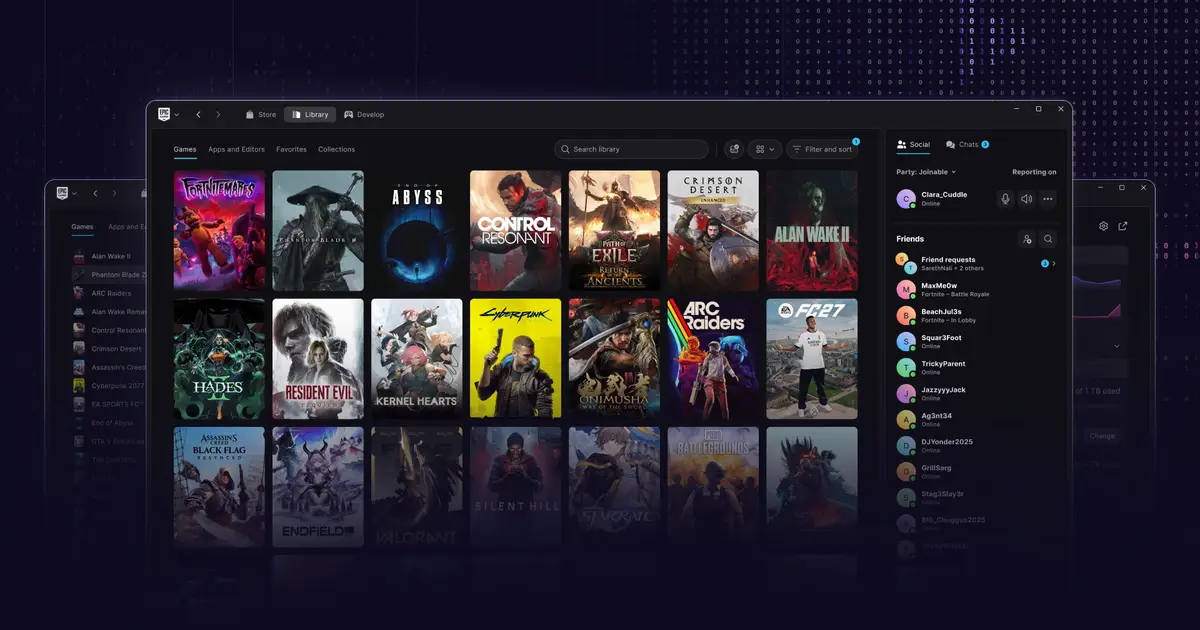The width and height of the screenshot is (1200, 630).
Task: Click the add-to-collection icon beside search
Action: coord(734,149)
